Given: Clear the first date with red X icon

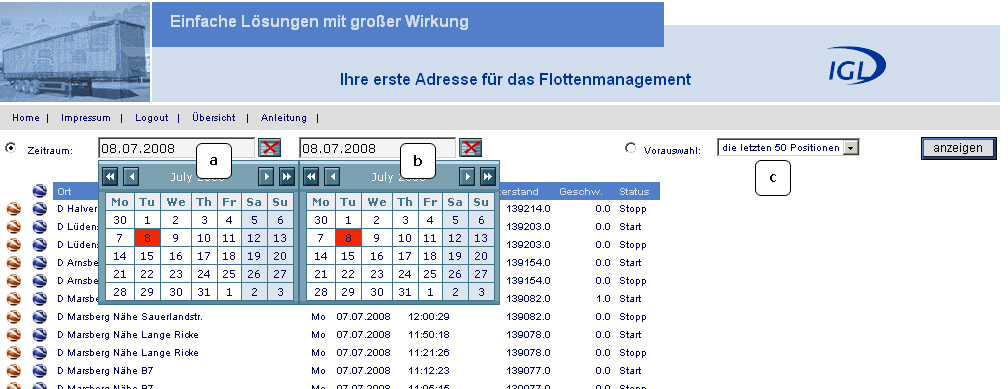Looking at the screenshot, I should click(x=270, y=148).
